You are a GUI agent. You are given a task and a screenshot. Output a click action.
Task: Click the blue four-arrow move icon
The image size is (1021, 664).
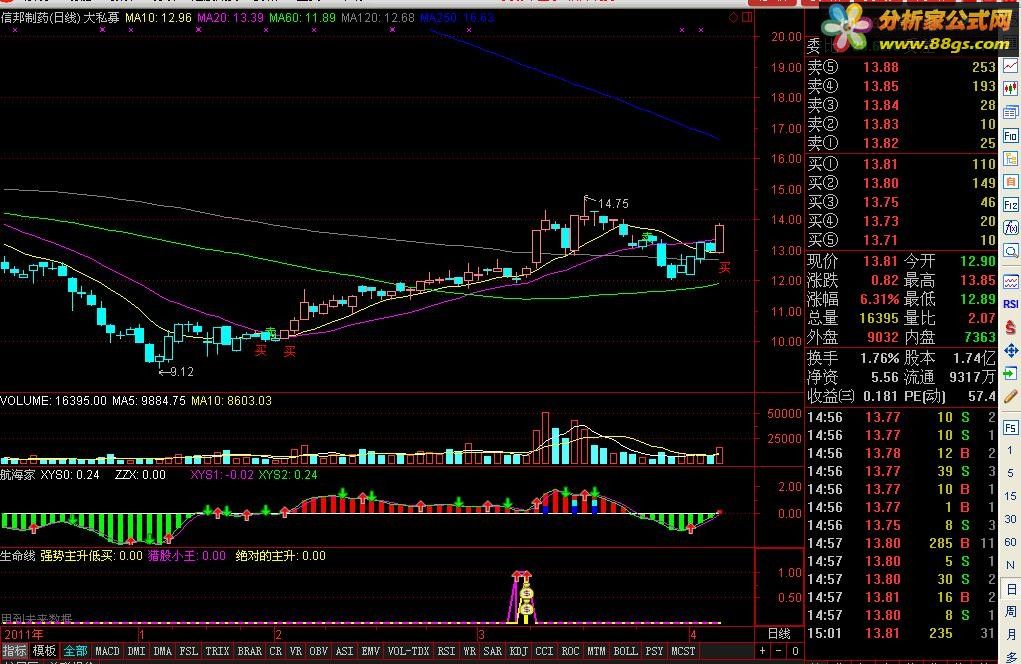(x=1011, y=351)
